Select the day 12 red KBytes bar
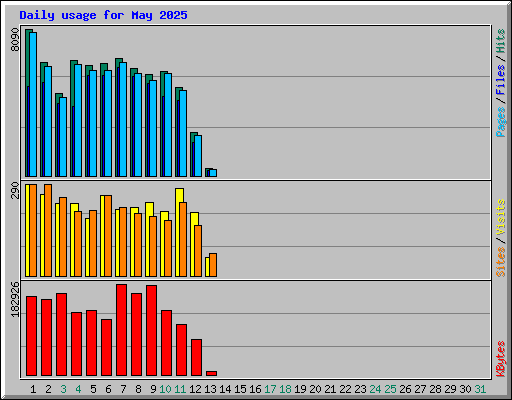Image resolution: width=512 pixels, height=400 pixels. [x=196, y=357]
